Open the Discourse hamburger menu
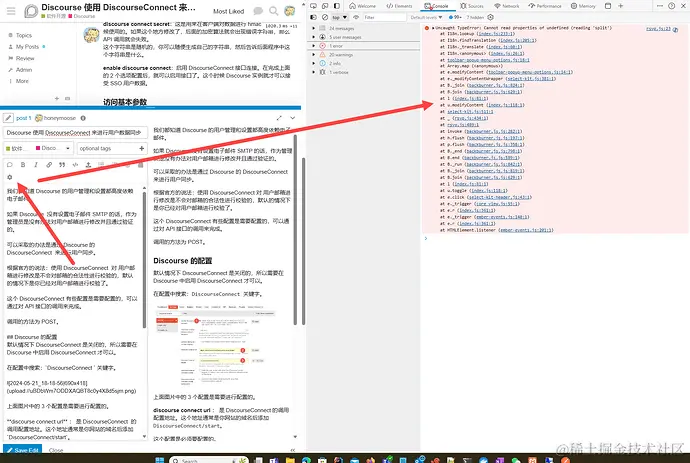690x463 pixels. tap(11, 11)
